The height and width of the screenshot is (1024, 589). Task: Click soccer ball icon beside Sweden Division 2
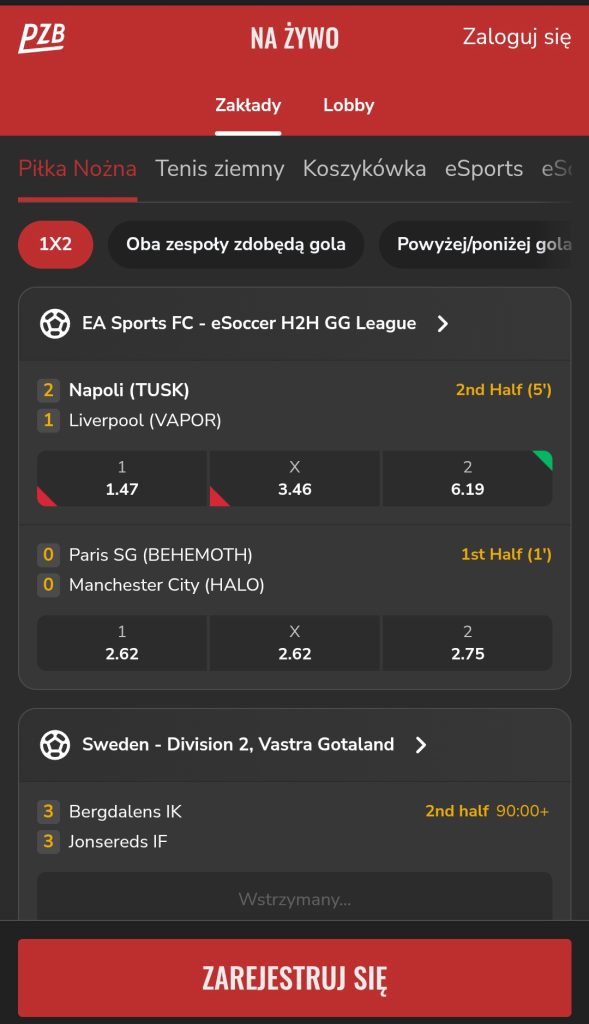[x=55, y=744]
